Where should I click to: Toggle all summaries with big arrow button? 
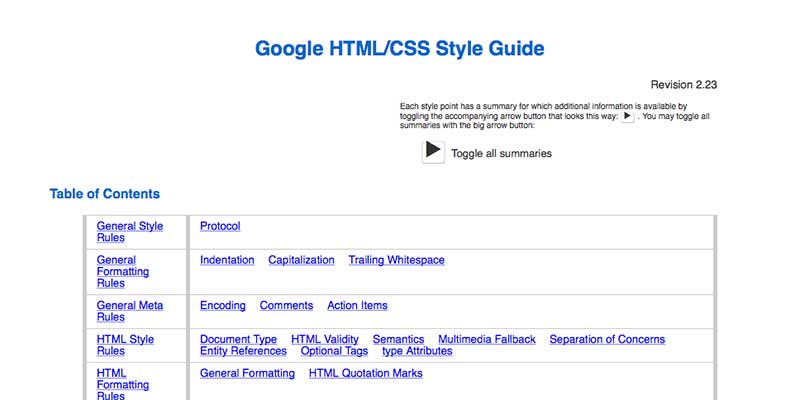point(433,152)
